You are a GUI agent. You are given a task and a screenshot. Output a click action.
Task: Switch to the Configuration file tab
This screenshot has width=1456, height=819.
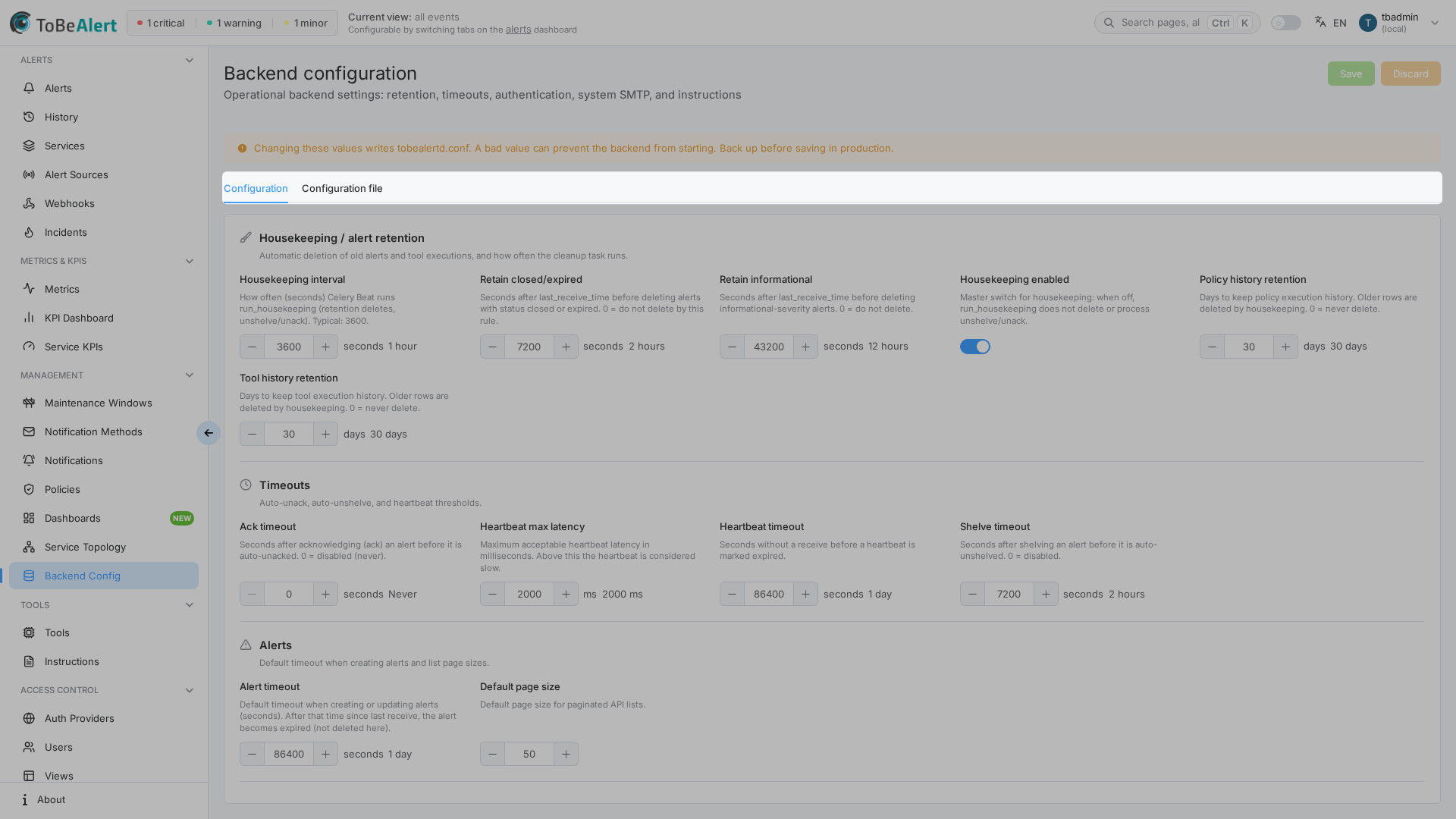tap(342, 188)
